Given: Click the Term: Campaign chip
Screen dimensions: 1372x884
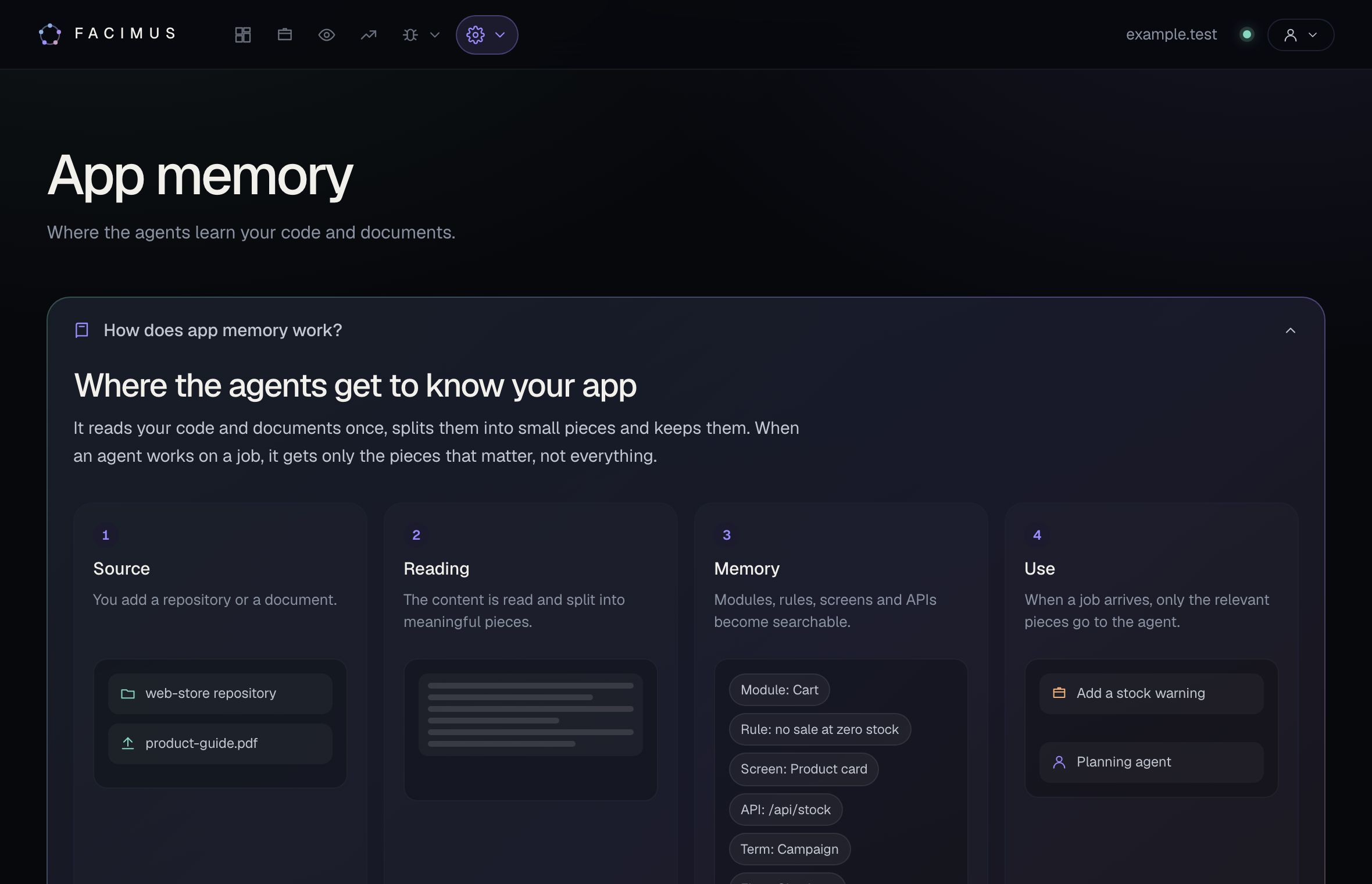Looking at the screenshot, I should (789, 849).
